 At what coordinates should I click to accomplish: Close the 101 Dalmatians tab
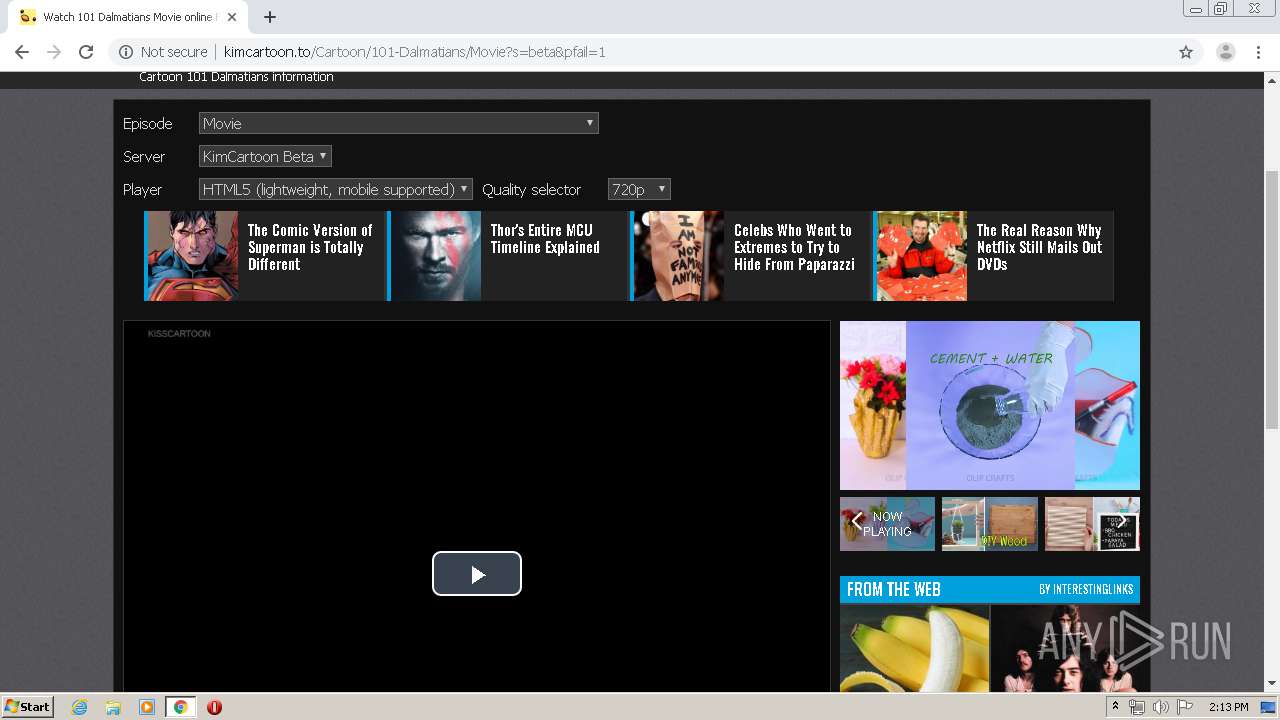click(232, 17)
